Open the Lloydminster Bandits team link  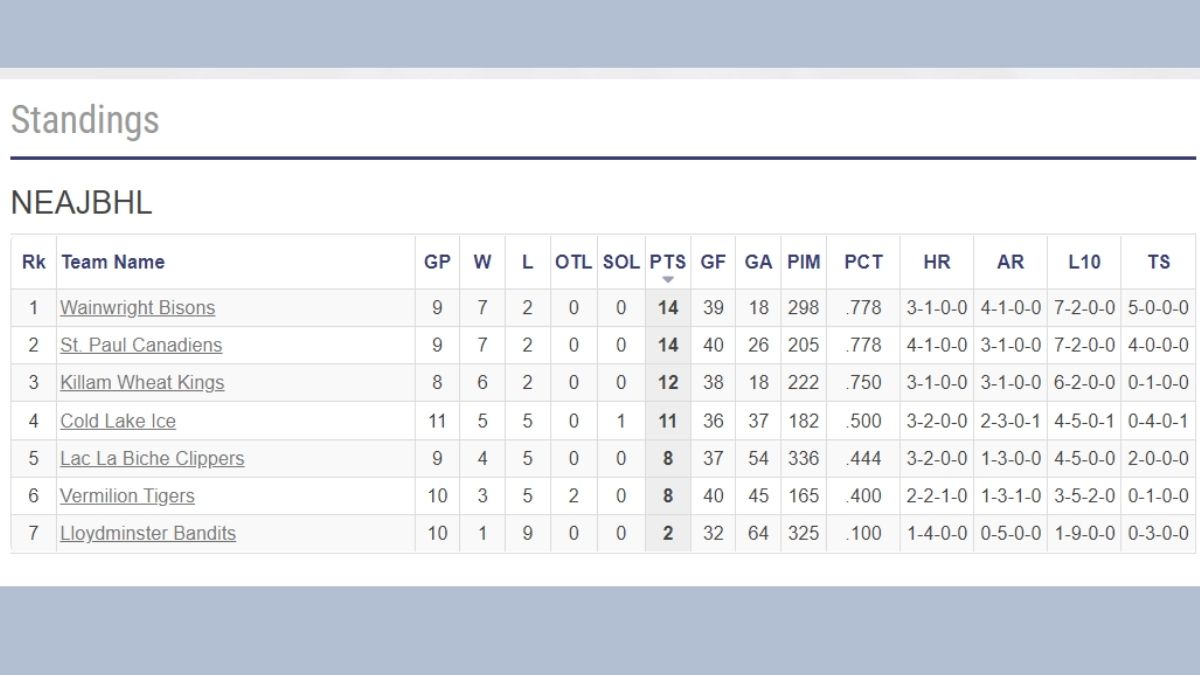(148, 534)
